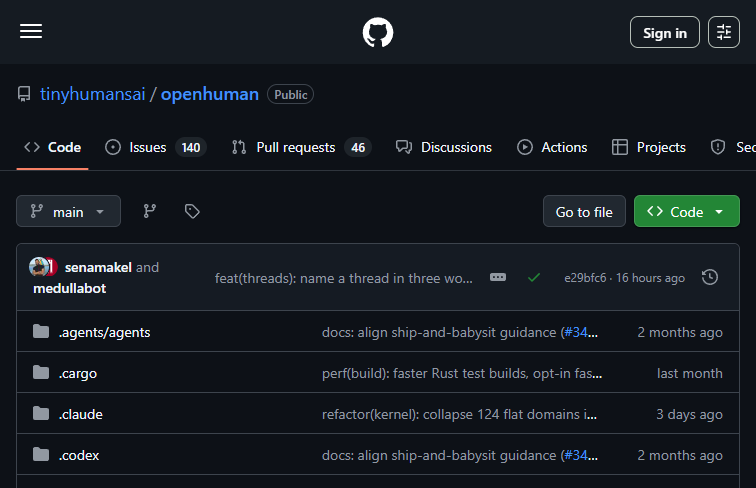The width and height of the screenshot is (756, 488).
Task: View all branches icon
Action: point(149,211)
